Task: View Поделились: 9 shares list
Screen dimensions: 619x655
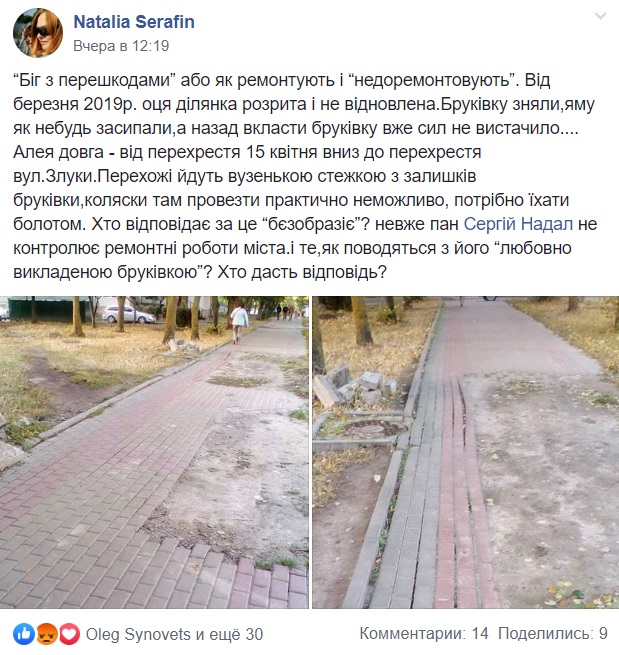Action: point(553,634)
